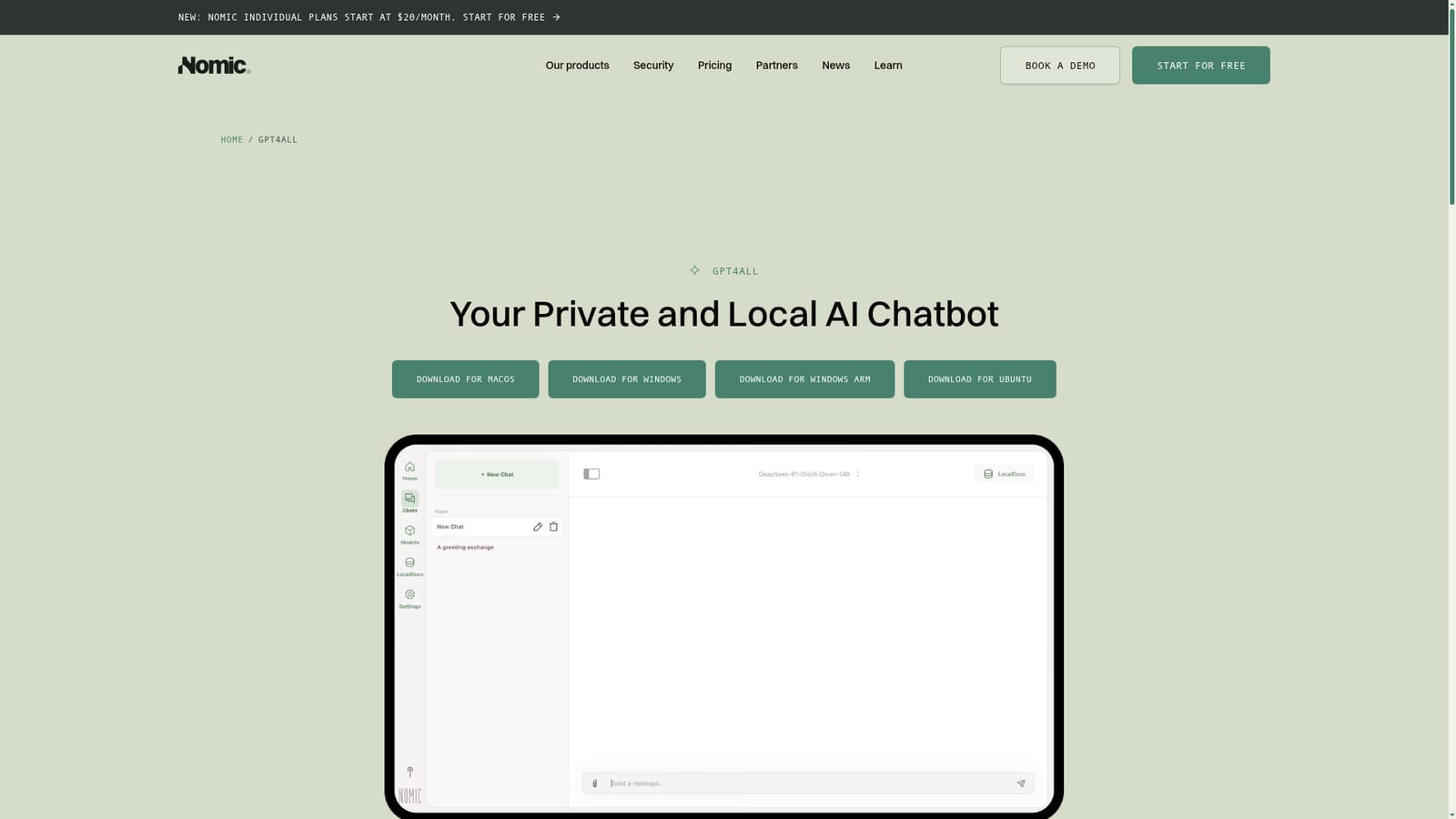Click the + New Chat button
The image size is (1456, 819).
(x=497, y=474)
